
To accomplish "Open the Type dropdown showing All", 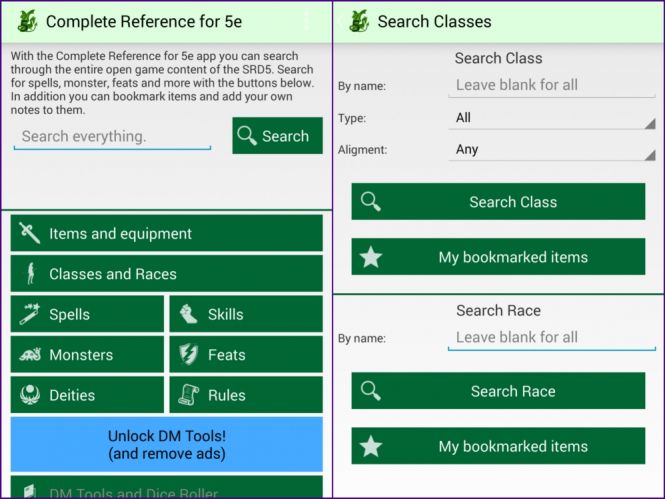I will (552, 118).
